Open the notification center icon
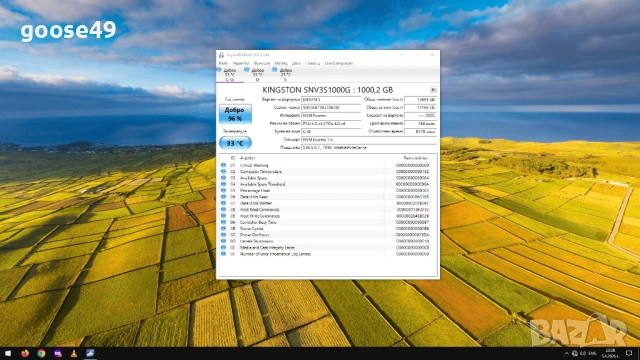The height and width of the screenshot is (360, 640). tap(629, 353)
